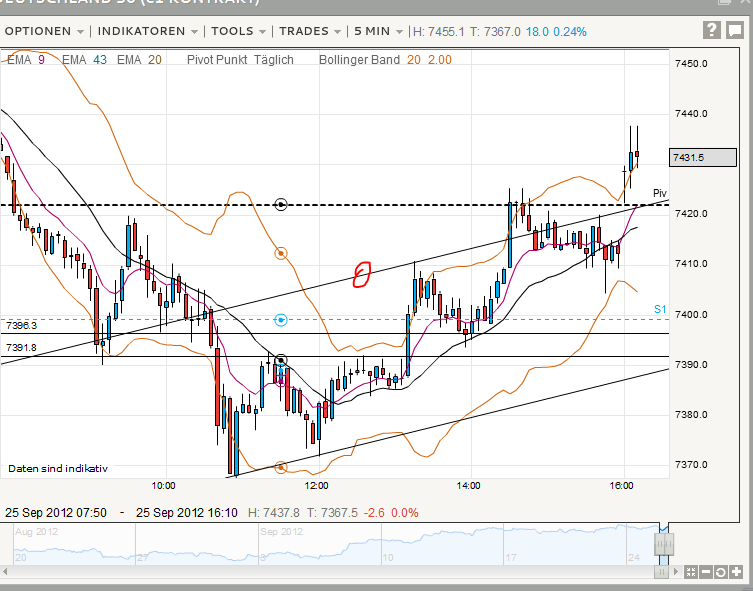Image resolution: width=753 pixels, height=591 pixels.
Task: Grab the left navigator range handle
Action: (660, 545)
